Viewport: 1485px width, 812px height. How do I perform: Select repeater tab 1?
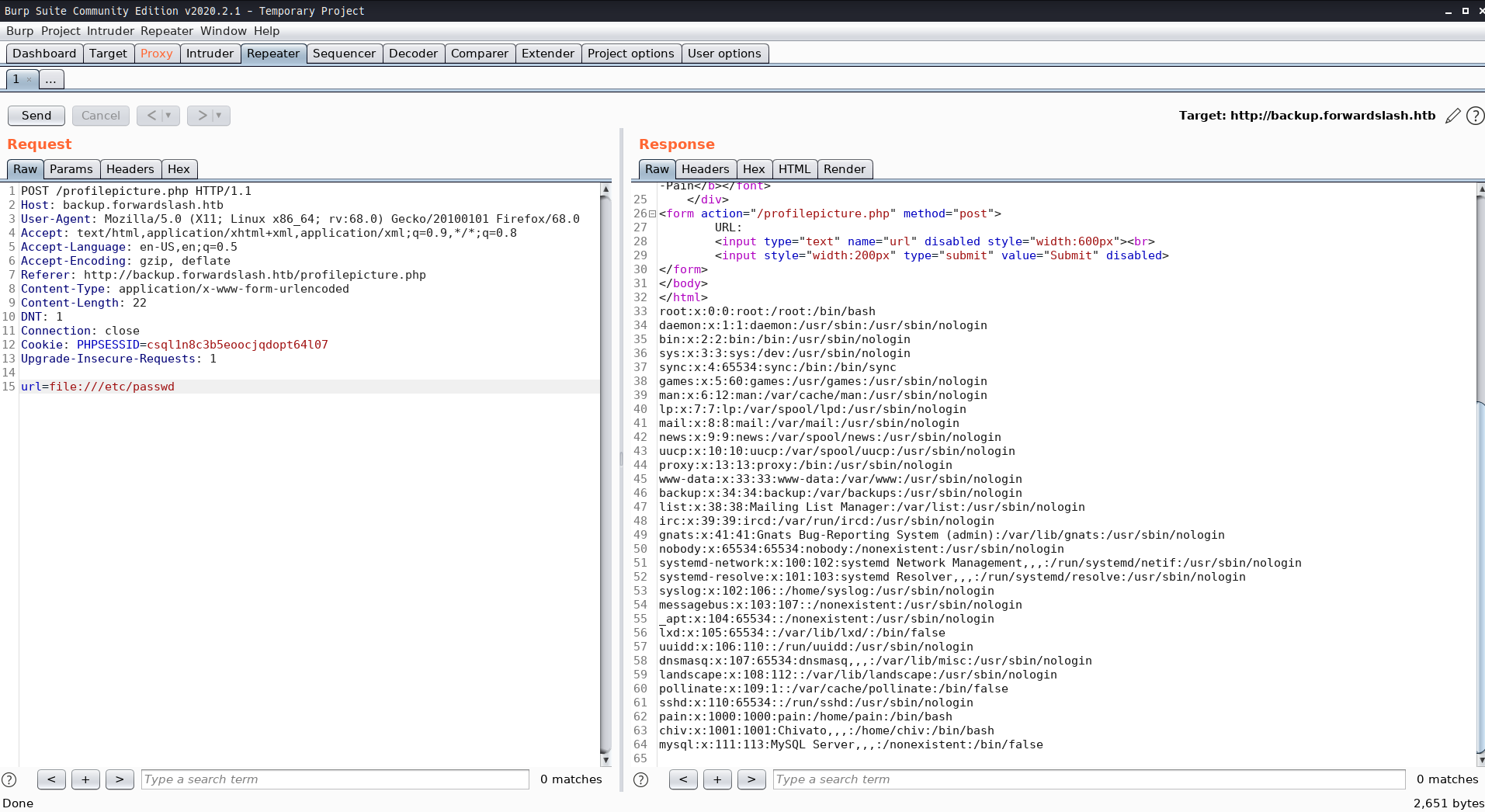click(x=16, y=79)
